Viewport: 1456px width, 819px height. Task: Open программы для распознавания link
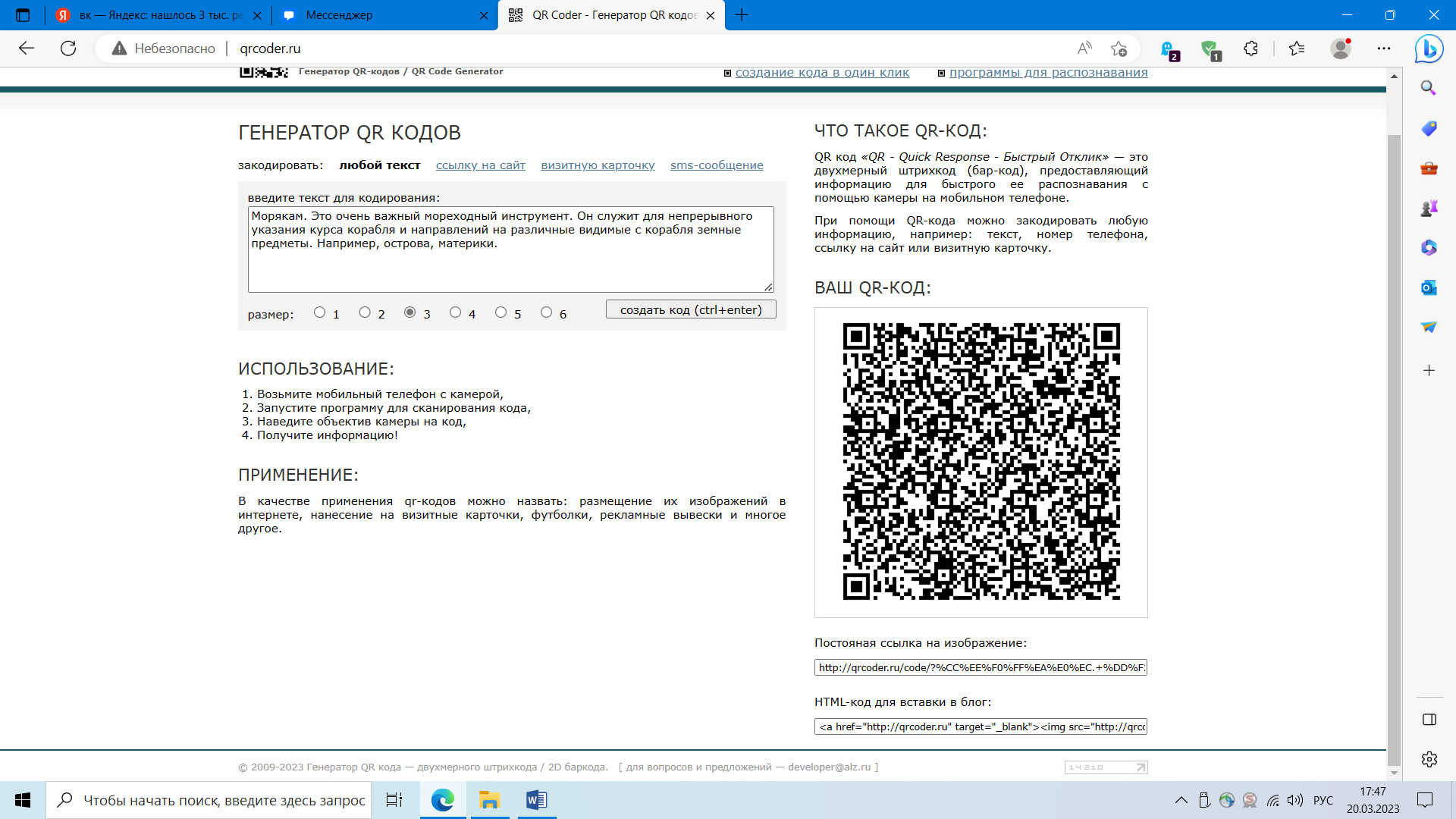tap(1049, 73)
